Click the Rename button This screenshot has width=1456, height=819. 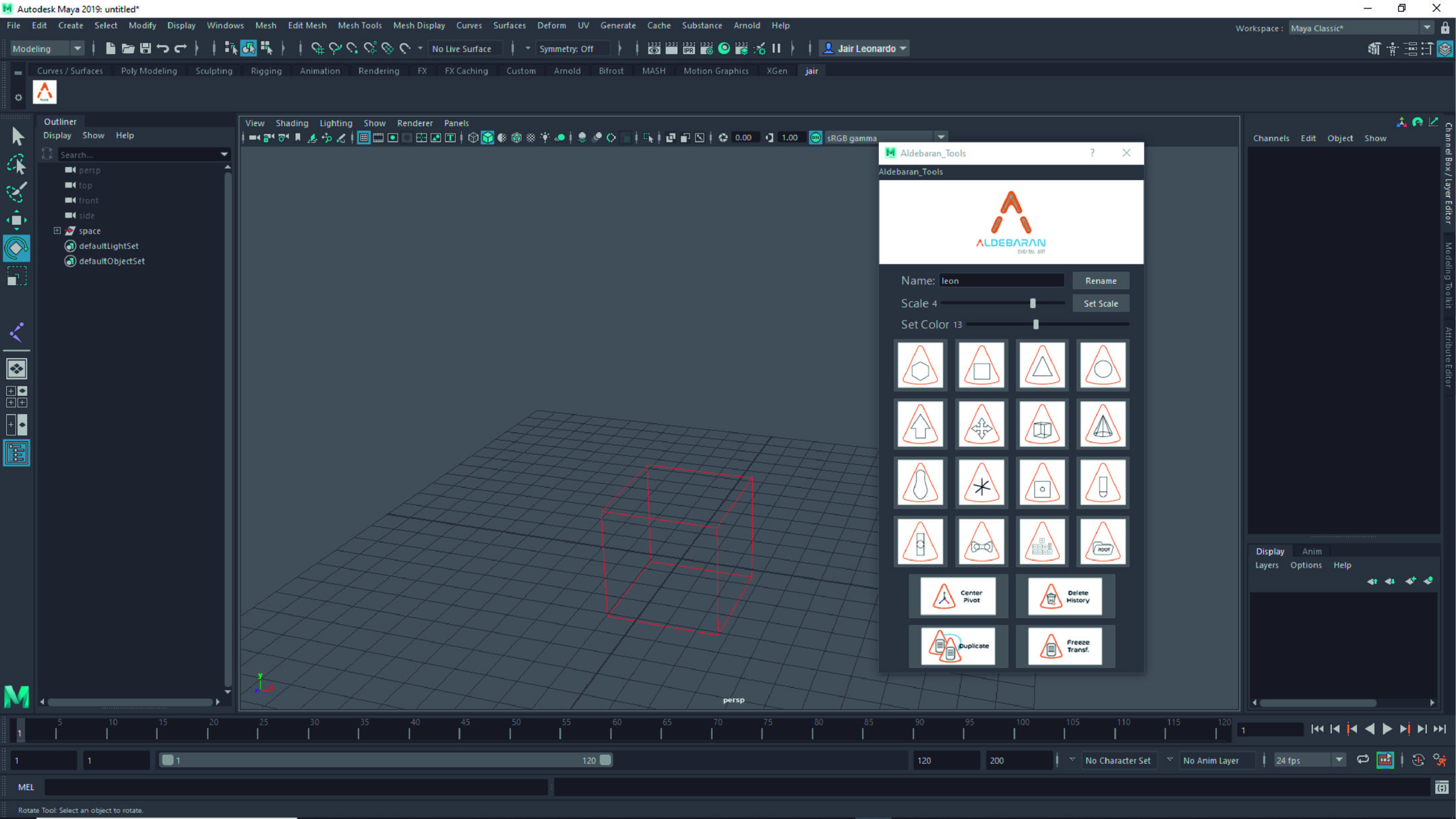pyautogui.click(x=1101, y=280)
